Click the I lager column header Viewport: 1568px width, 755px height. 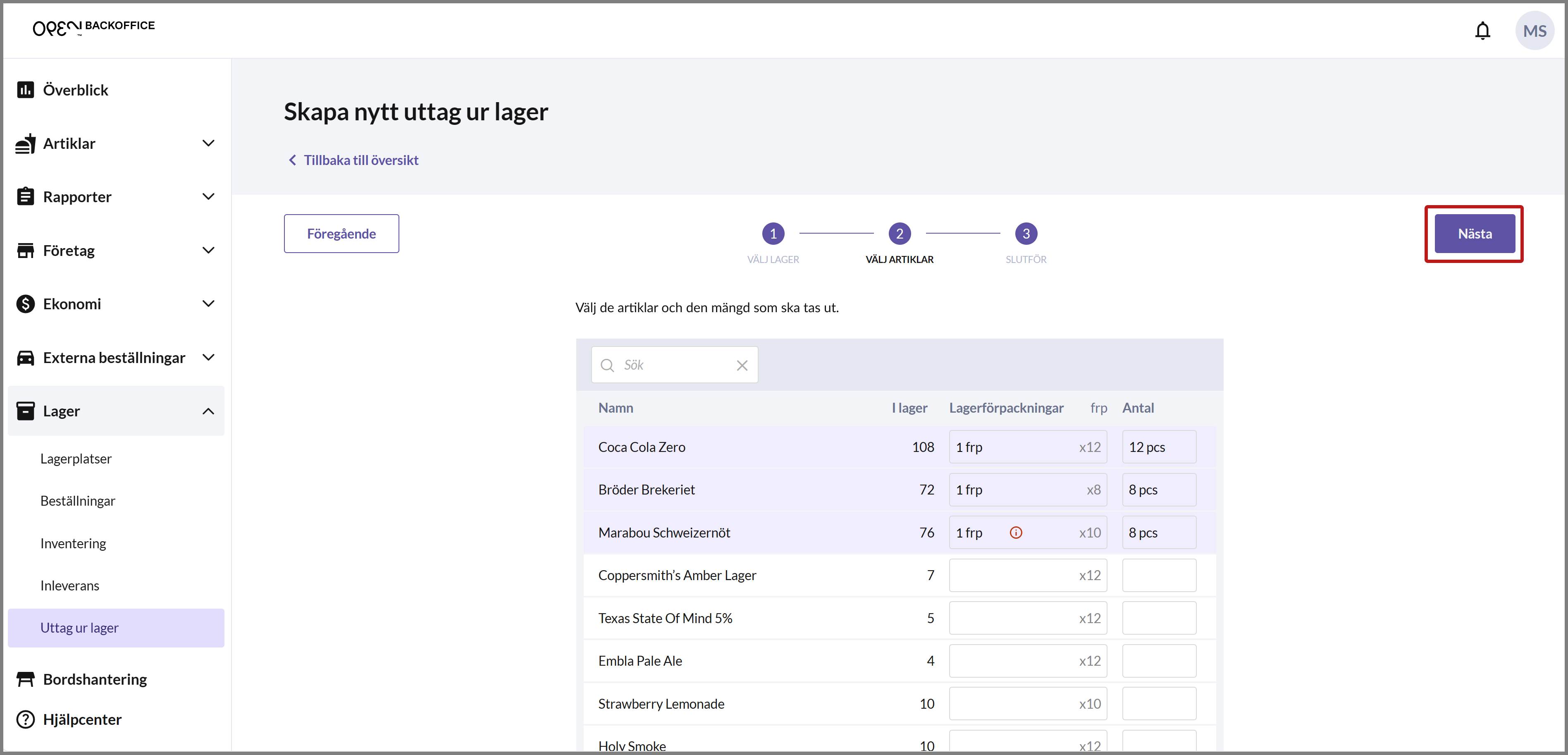coord(909,408)
